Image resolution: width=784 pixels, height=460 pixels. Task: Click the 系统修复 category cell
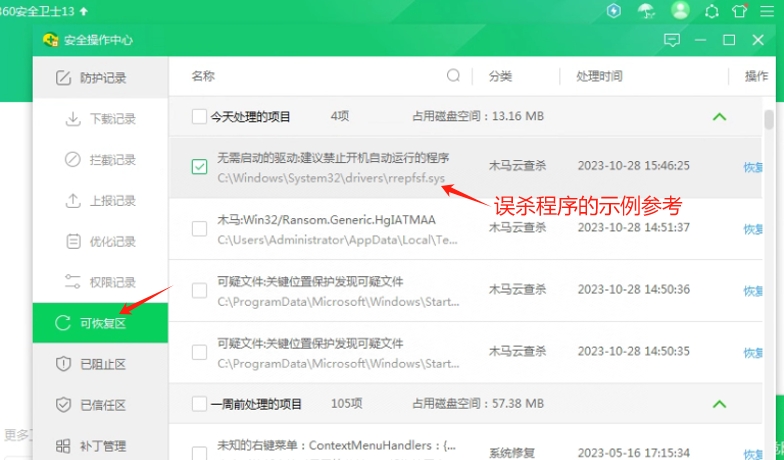point(512,454)
